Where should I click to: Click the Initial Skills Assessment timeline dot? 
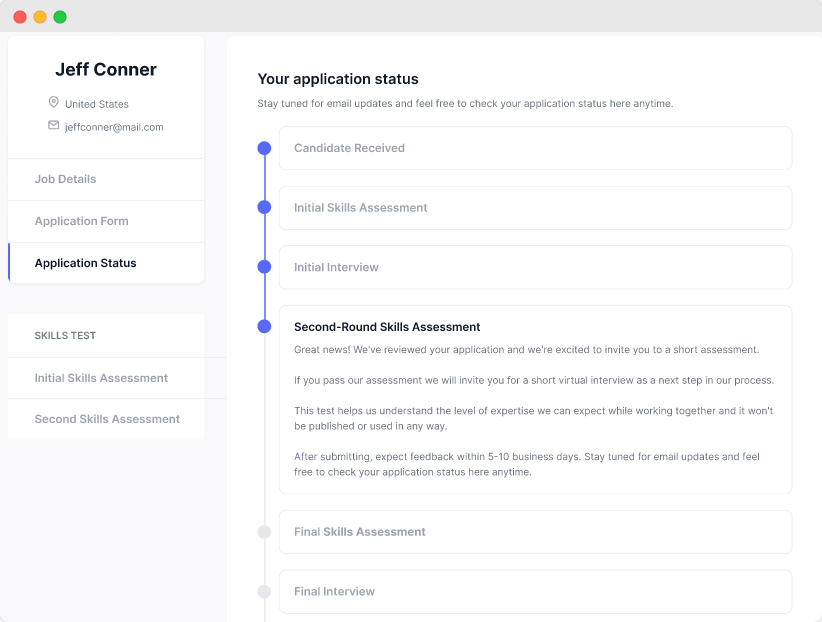[264, 208]
